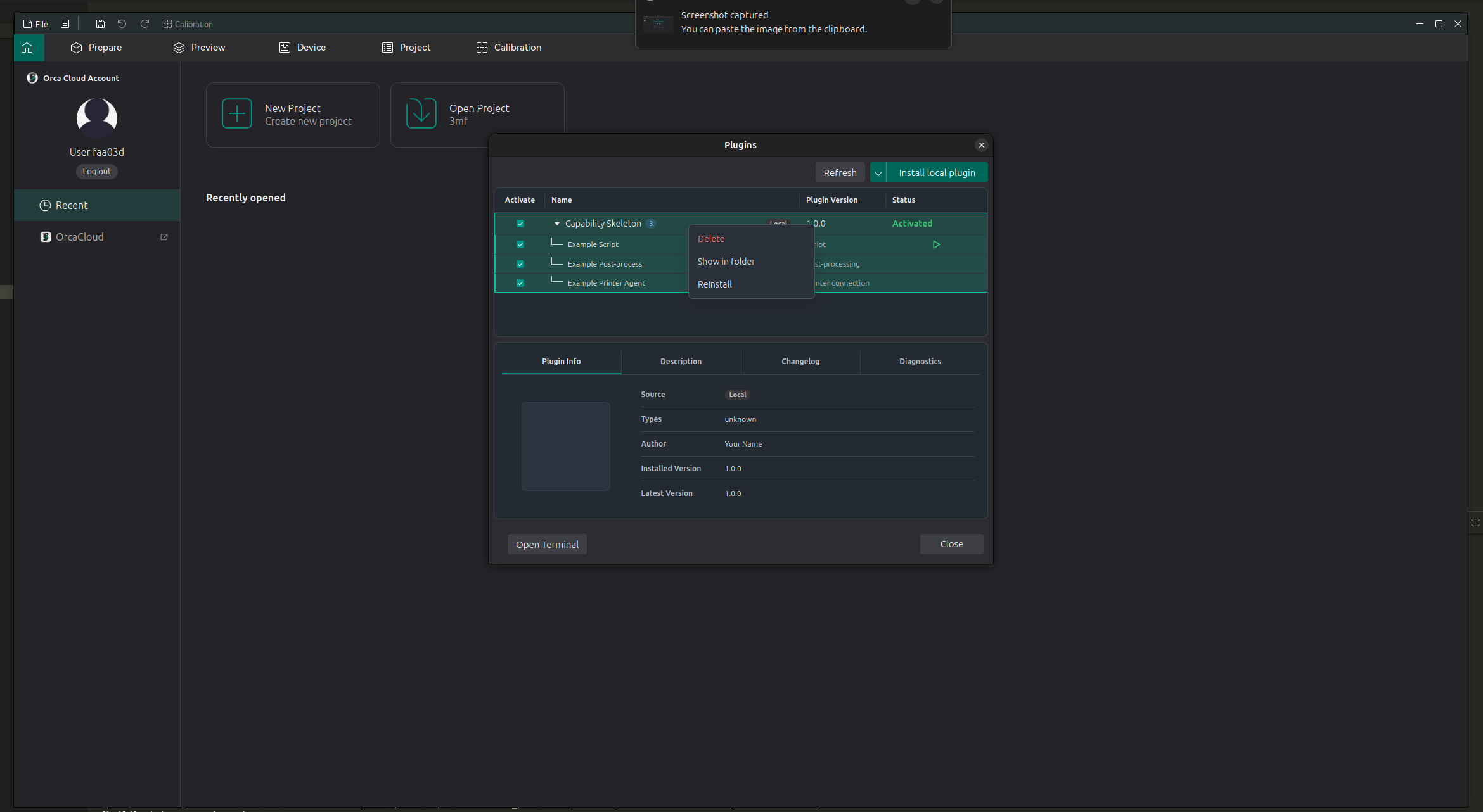Save project with the floppy disk icon

pos(100,24)
